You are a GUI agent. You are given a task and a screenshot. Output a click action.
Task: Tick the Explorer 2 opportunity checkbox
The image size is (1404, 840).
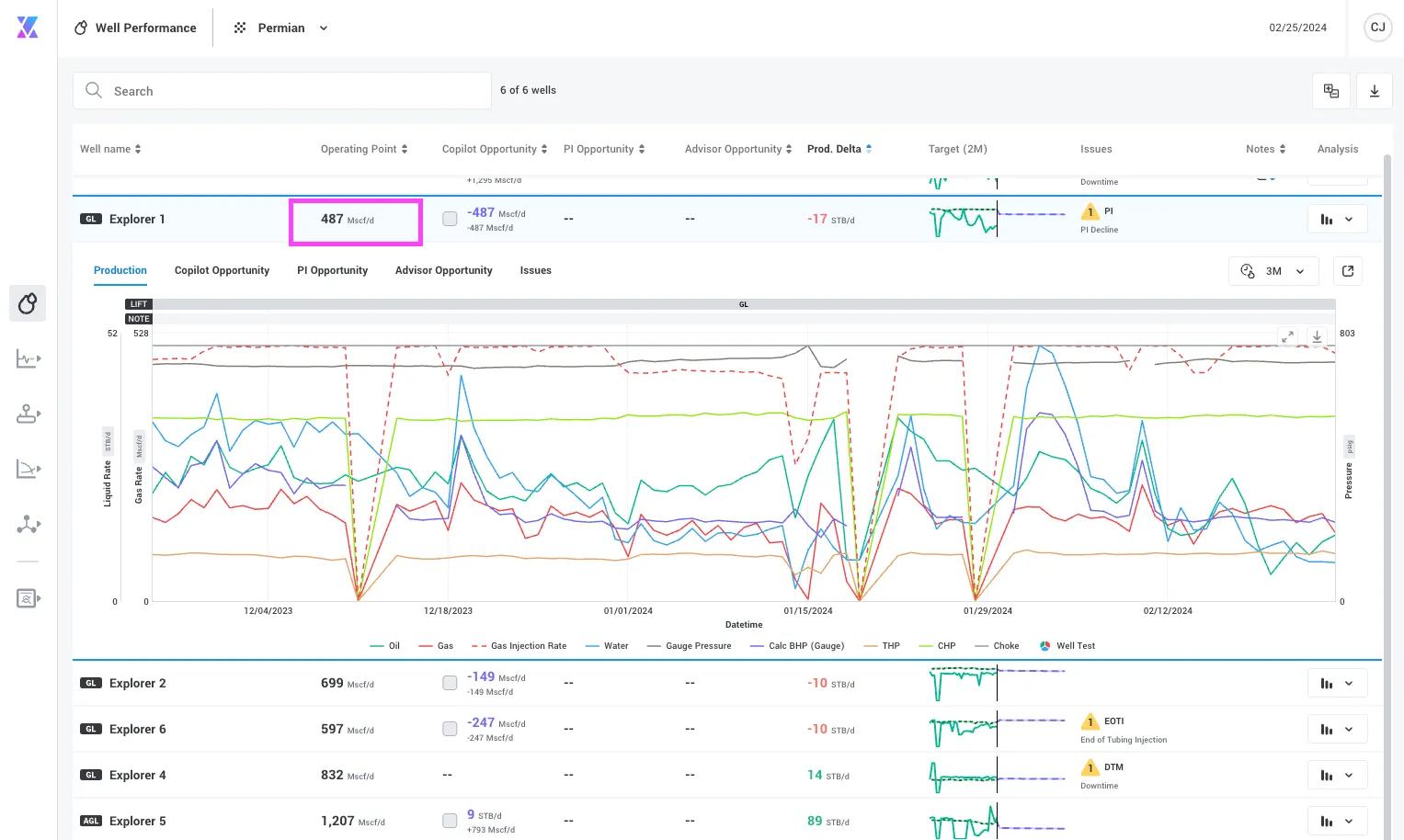[450, 683]
